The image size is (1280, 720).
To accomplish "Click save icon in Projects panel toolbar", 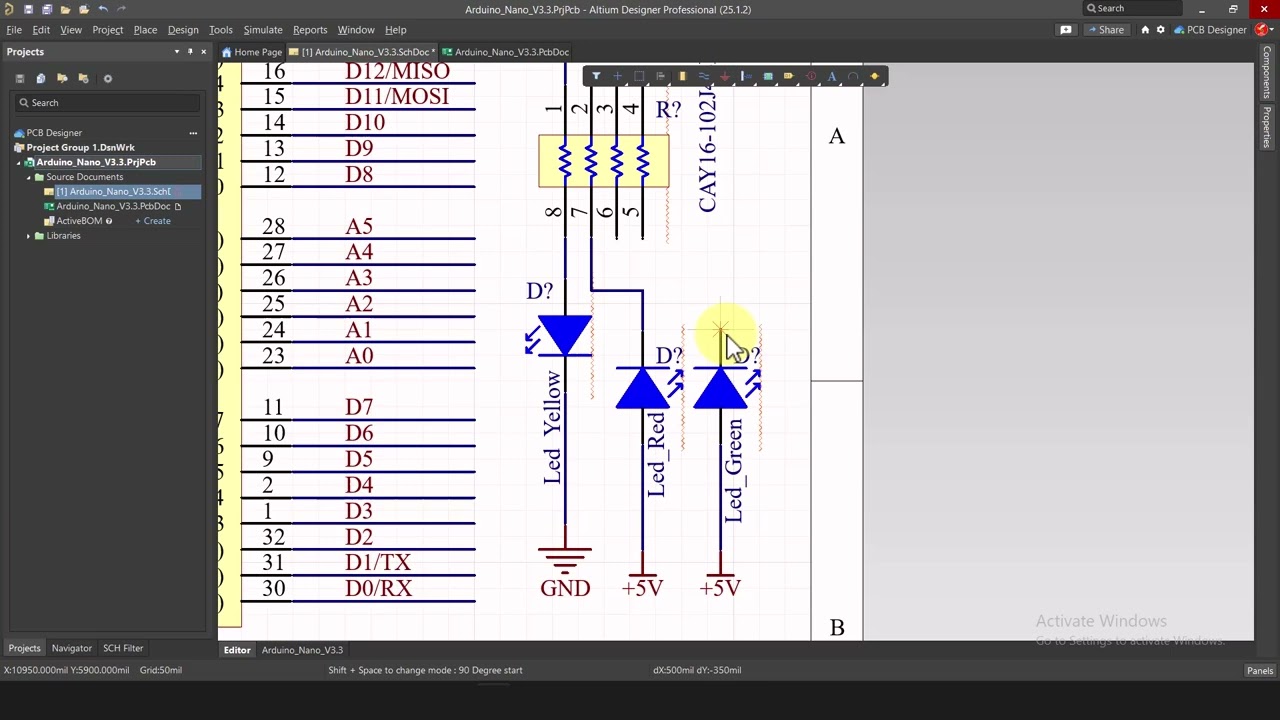I will [19, 78].
